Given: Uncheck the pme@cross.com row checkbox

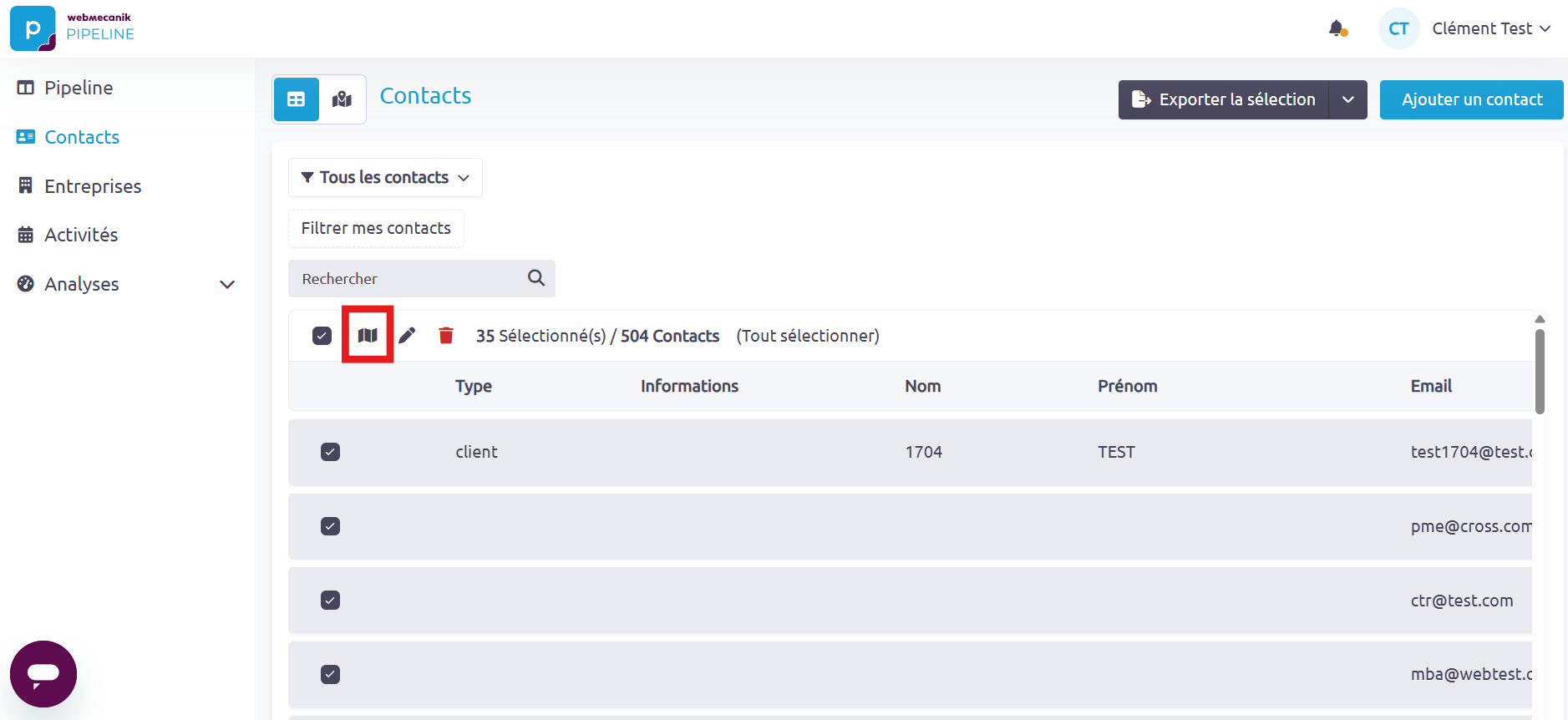Looking at the screenshot, I should [330, 526].
